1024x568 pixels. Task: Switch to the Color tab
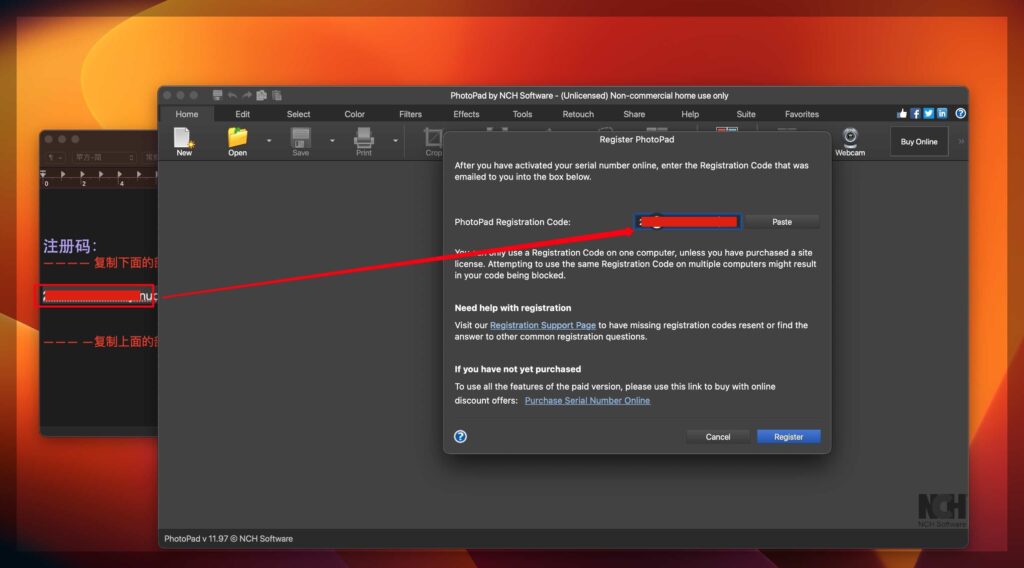(x=355, y=114)
